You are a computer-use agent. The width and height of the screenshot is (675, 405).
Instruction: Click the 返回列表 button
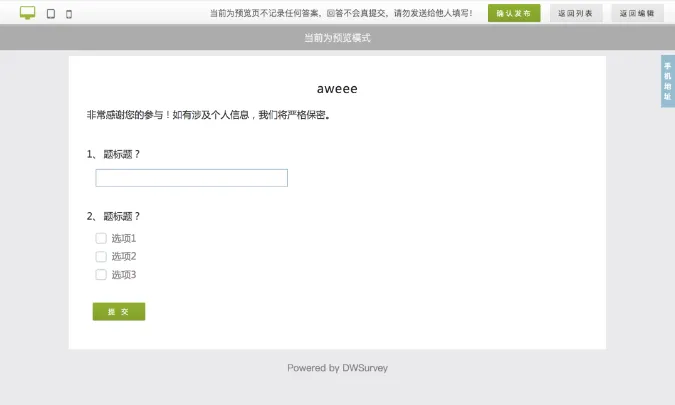point(576,13)
